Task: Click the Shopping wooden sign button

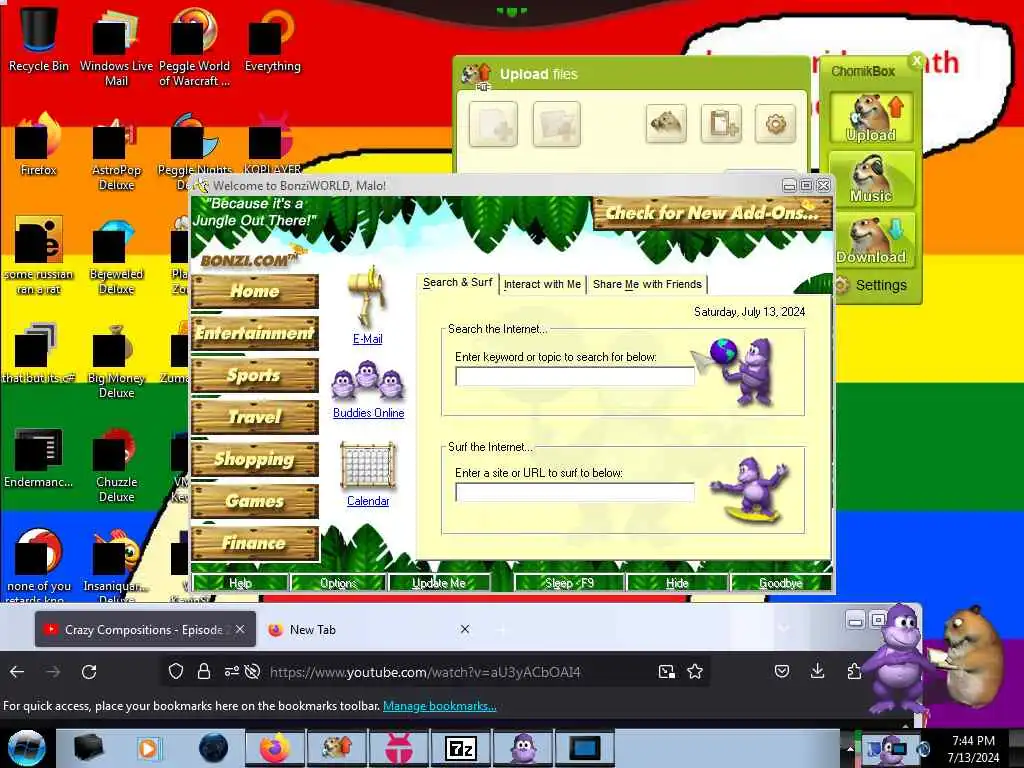Action: click(x=255, y=459)
